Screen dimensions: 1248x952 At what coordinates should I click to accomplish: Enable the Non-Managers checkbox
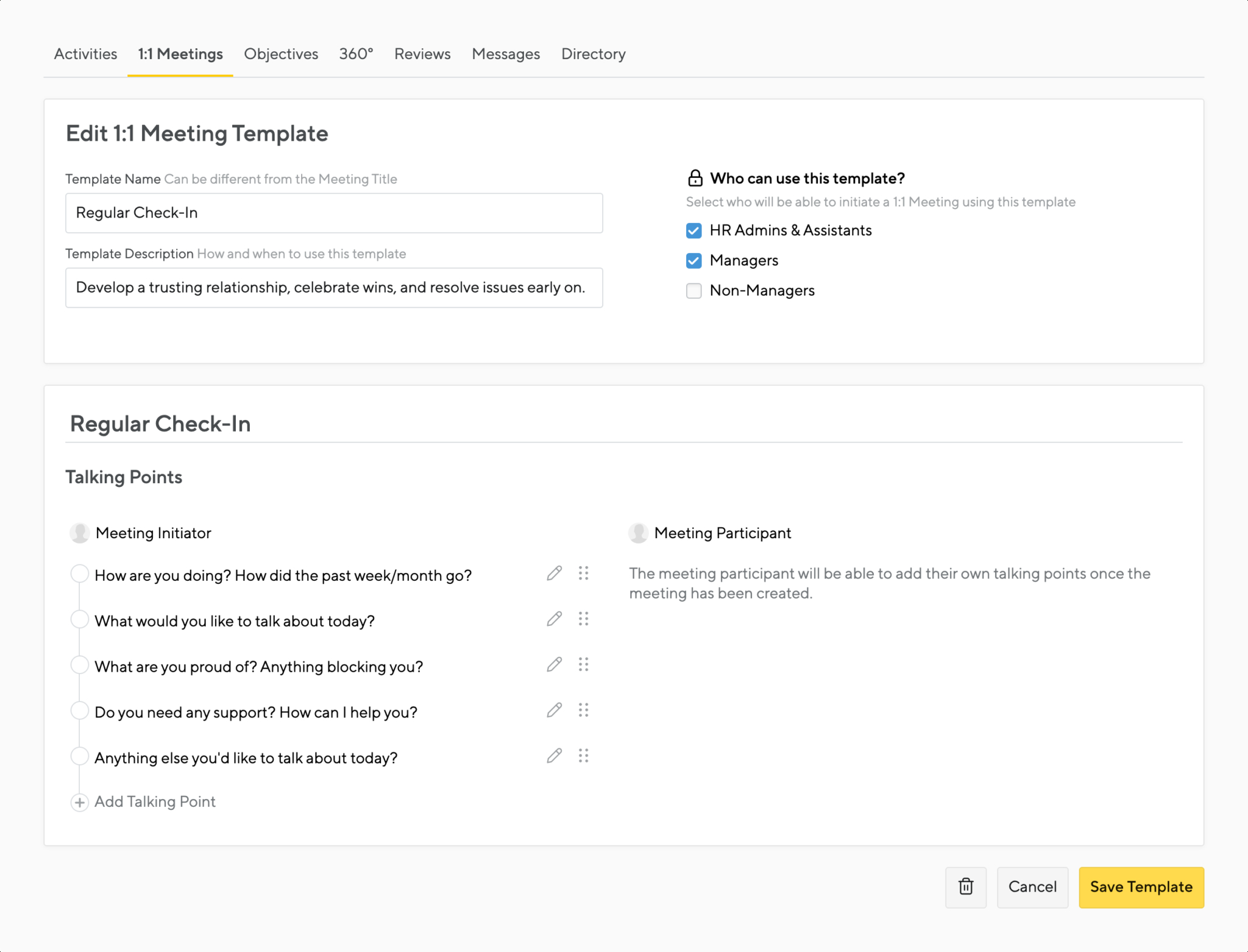[693, 291]
